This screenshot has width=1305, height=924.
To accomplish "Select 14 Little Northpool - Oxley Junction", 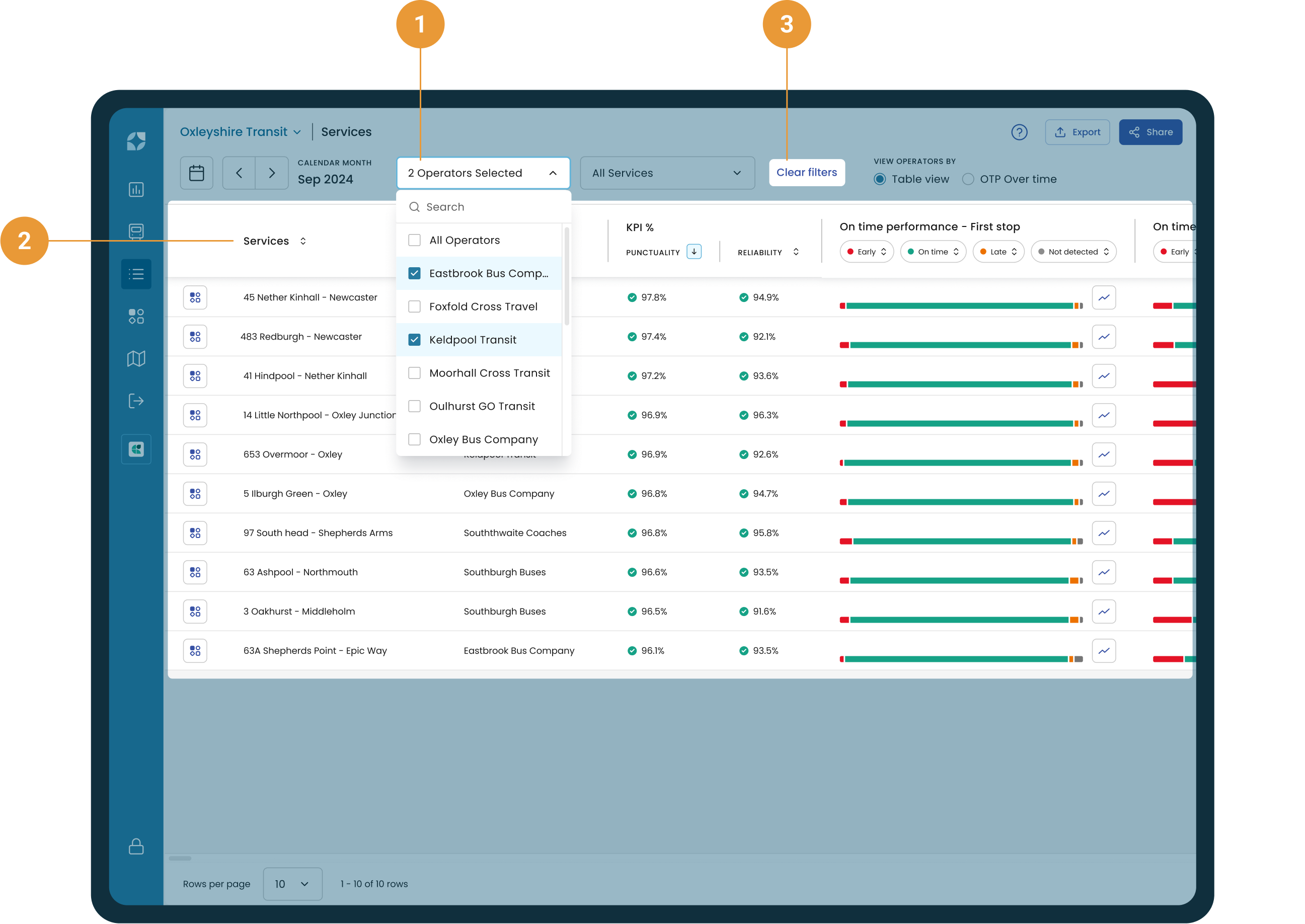I will click(319, 415).
